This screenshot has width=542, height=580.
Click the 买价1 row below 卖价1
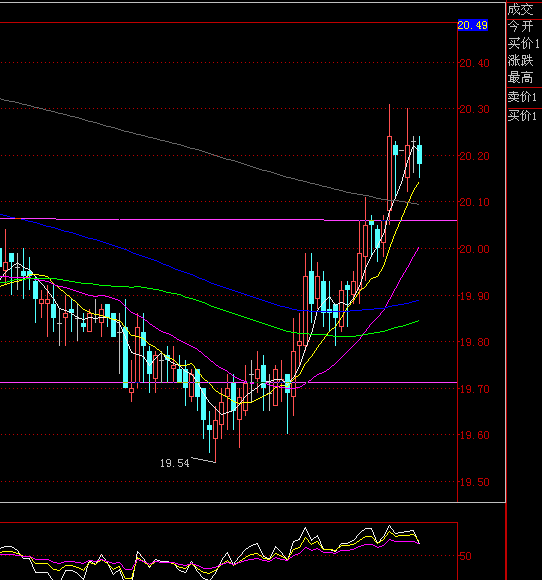click(x=524, y=116)
